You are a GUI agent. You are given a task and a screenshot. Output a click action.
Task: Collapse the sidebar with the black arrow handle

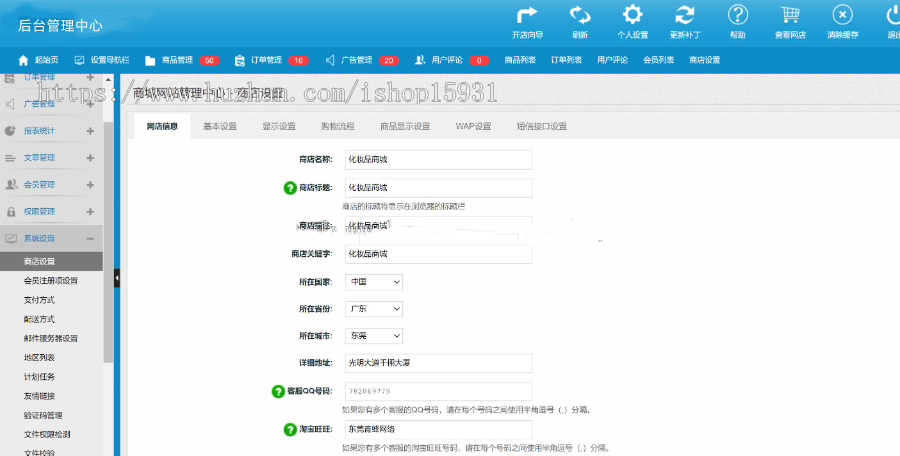[x=117, y=278]
